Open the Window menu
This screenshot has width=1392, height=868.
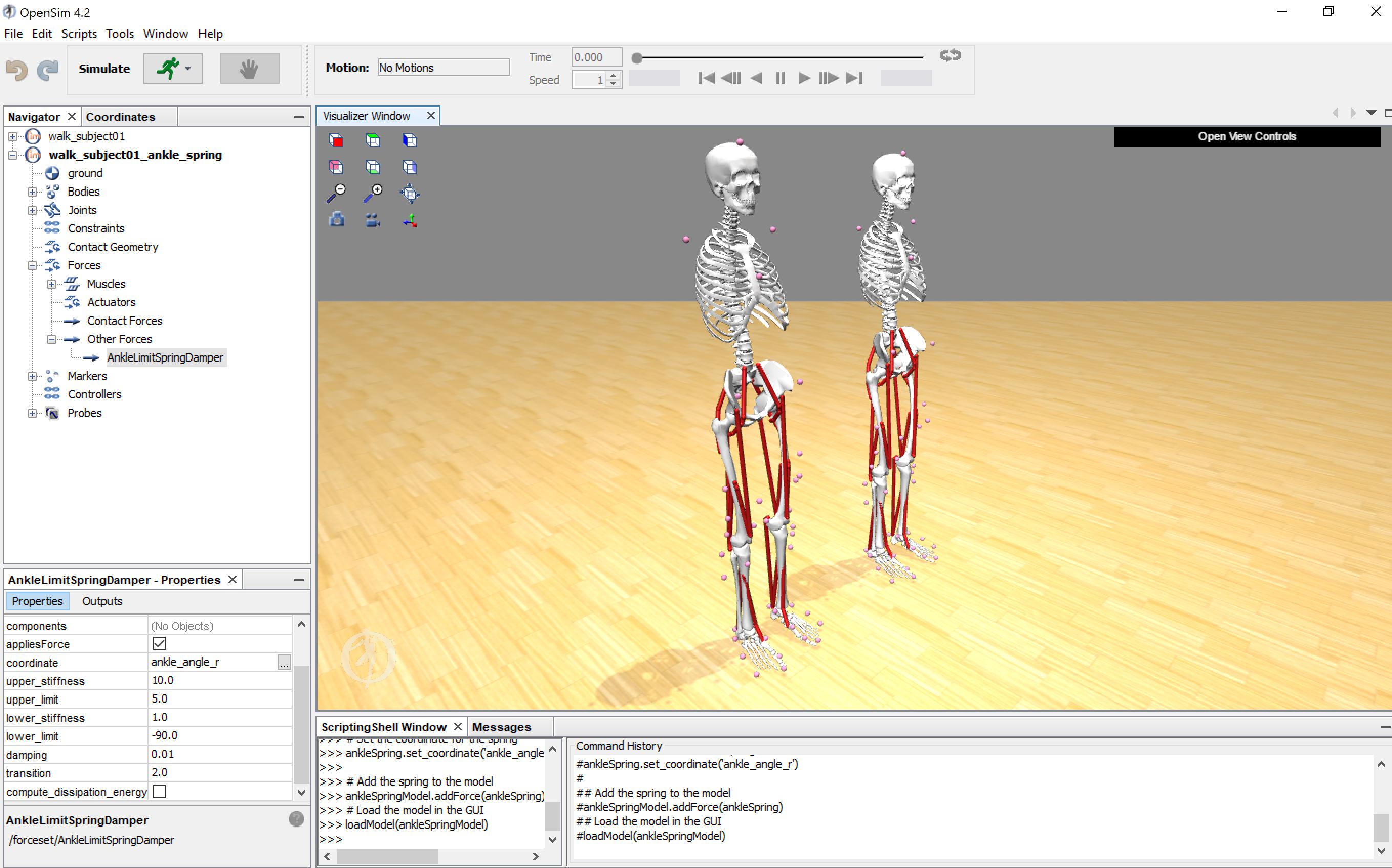click(x=165, y=33)
